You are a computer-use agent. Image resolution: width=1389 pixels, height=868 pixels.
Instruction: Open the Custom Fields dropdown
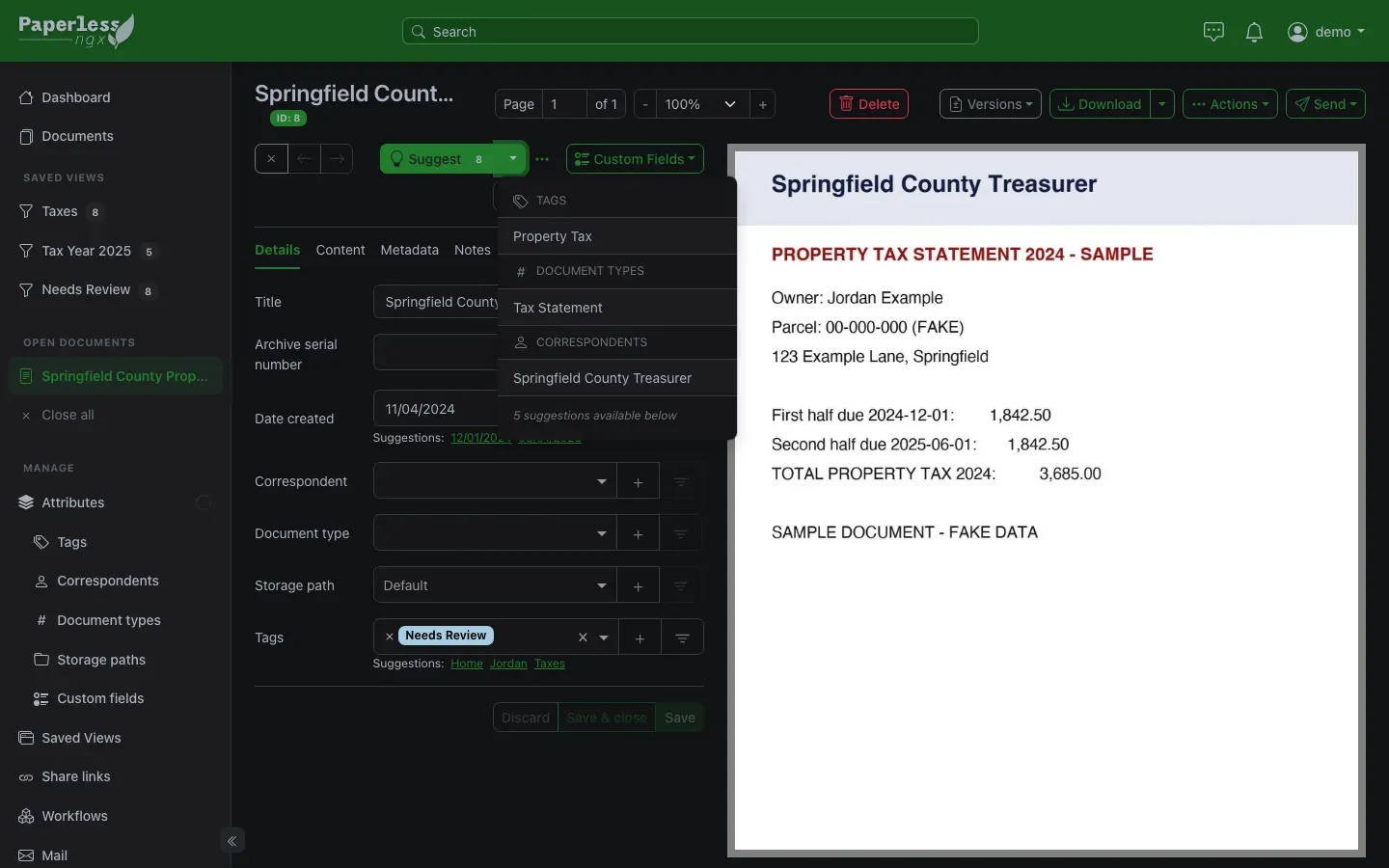coord(635,159)
